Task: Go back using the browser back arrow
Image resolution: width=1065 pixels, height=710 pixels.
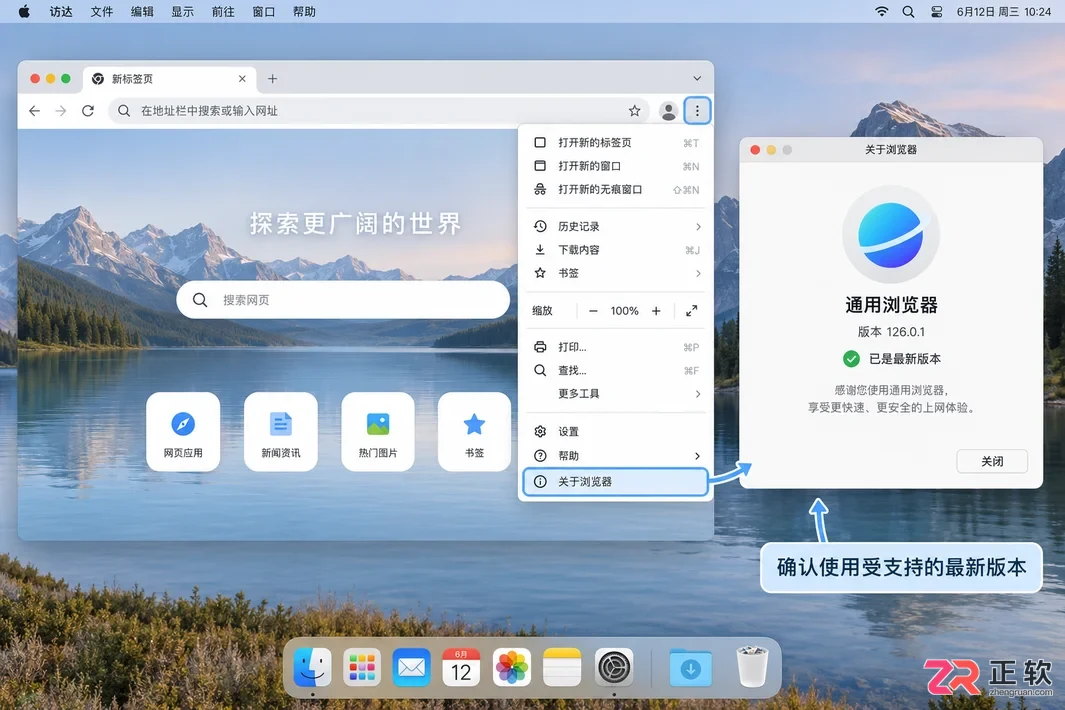Action: click(x=35, y=111)
